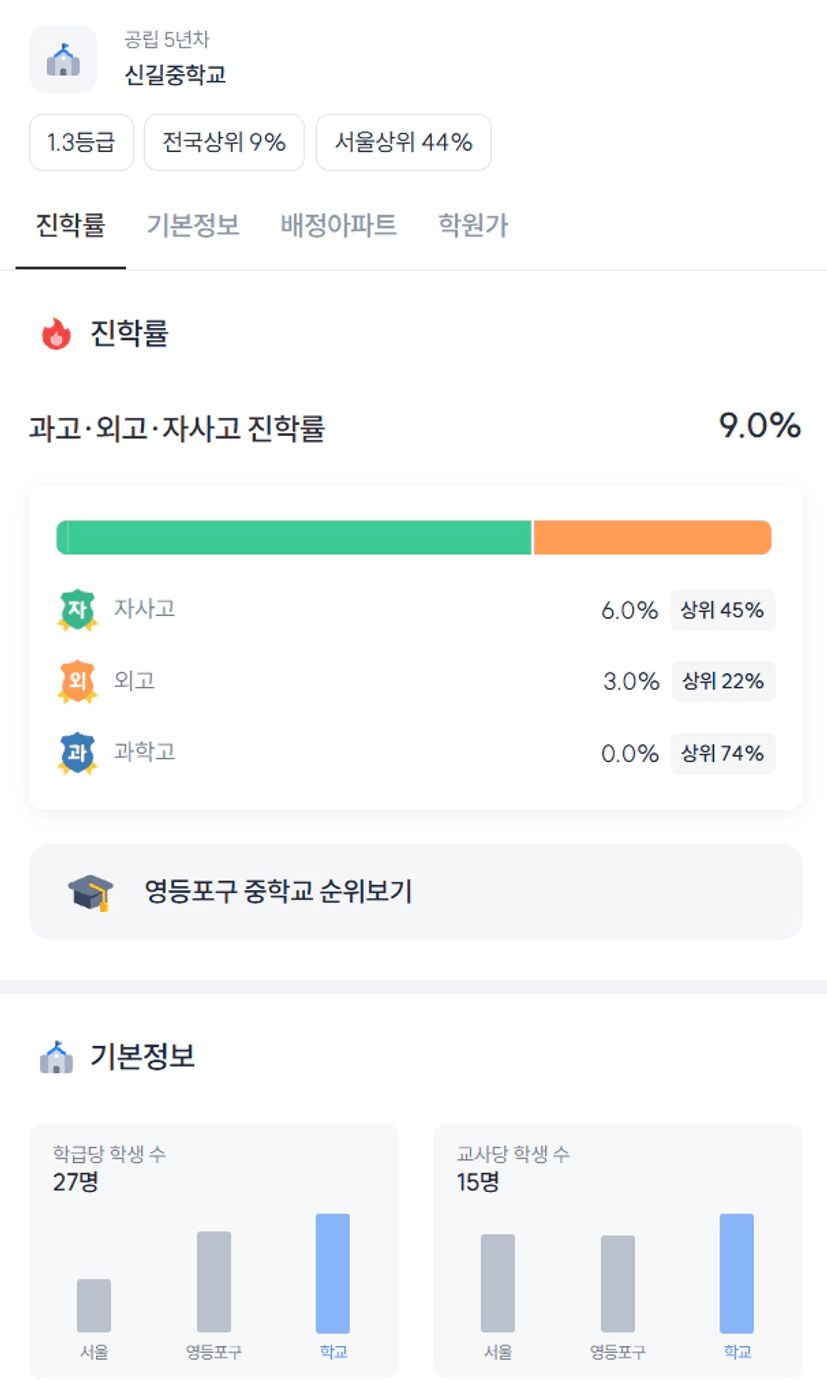
Task: Click the 상위 45% badge for 자사고
Action: [723, 610]
